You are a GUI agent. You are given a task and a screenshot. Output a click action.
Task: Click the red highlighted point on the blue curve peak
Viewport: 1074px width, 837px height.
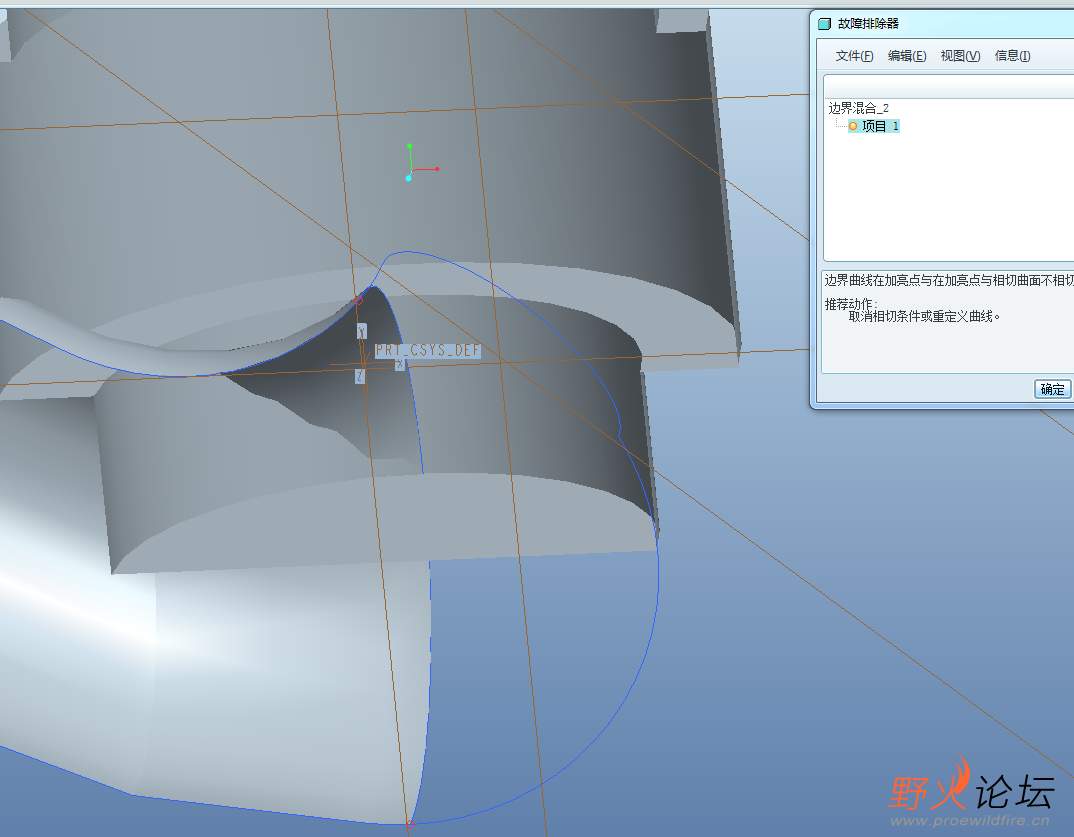(360, 297)
